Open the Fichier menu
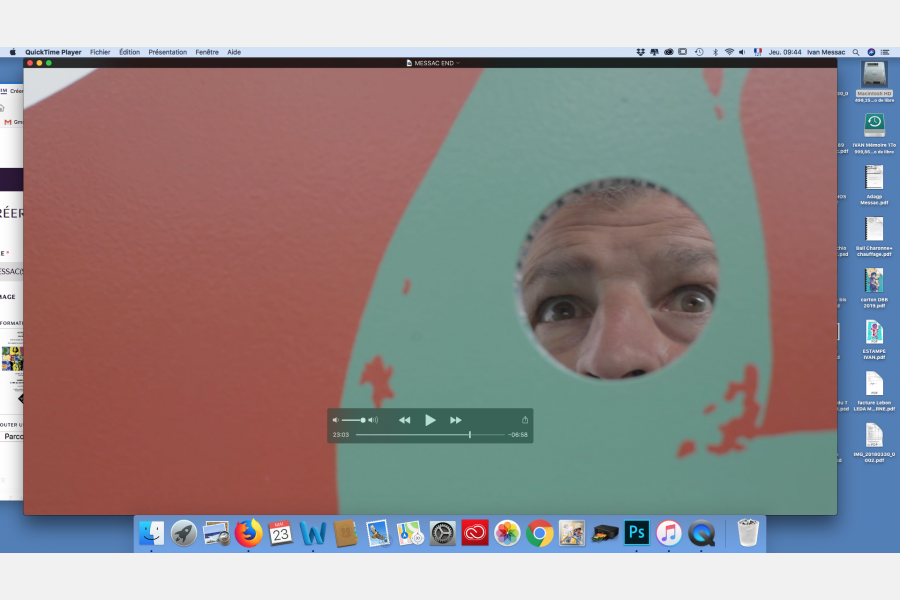The height and width of the screenshot is (600, 900). (100, 52)
